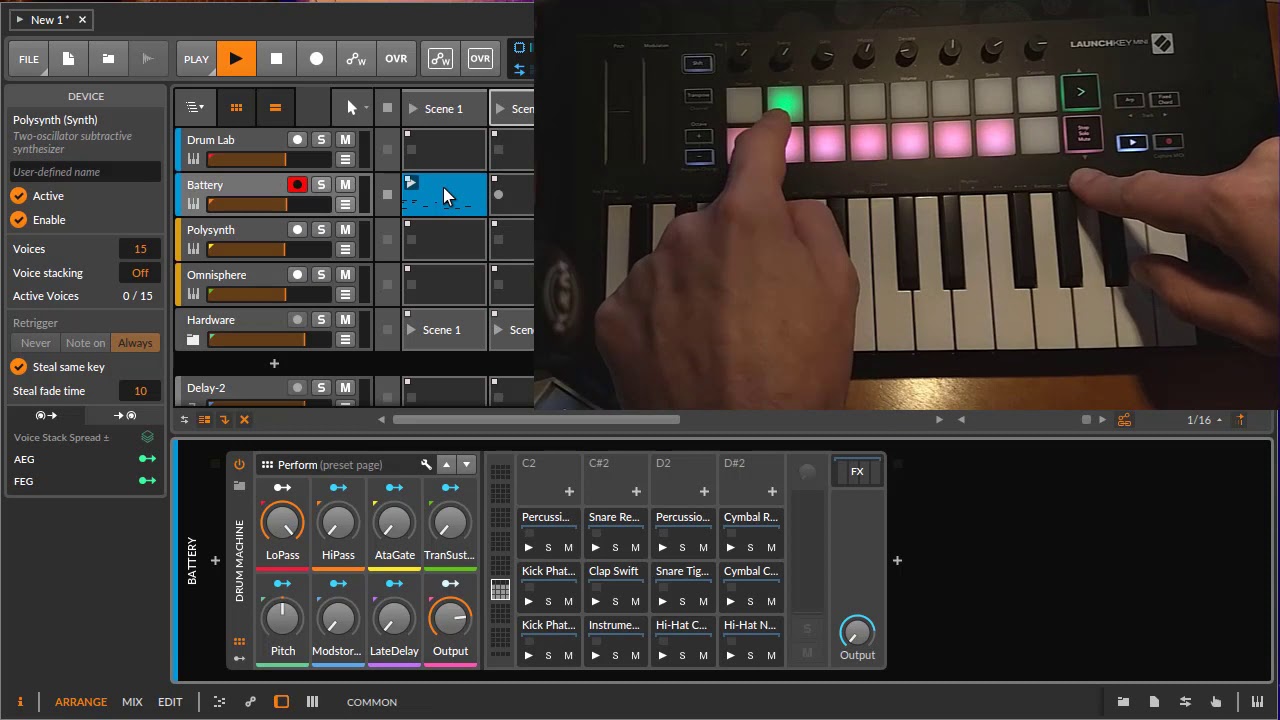This screenshot has height=720, width=1280.
Task: Open the FILE menu
Action: (x=29, y=59)
